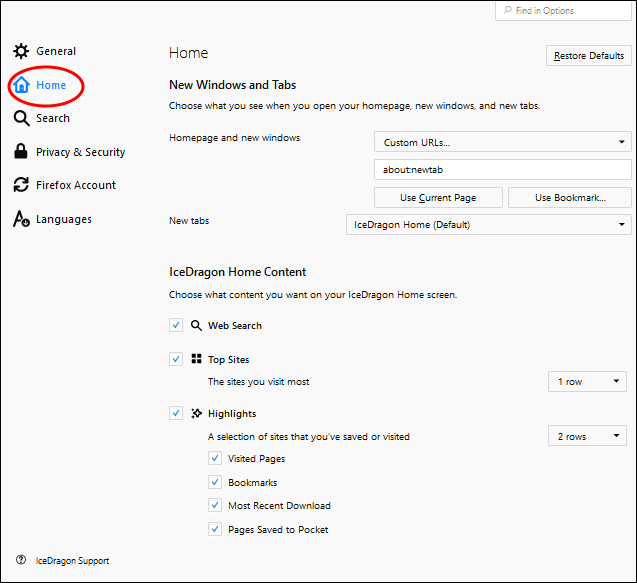Open the IceDragon Home (Default) dropdown
The width and height of the screenshot is (637, 583).
click(489, 225)
